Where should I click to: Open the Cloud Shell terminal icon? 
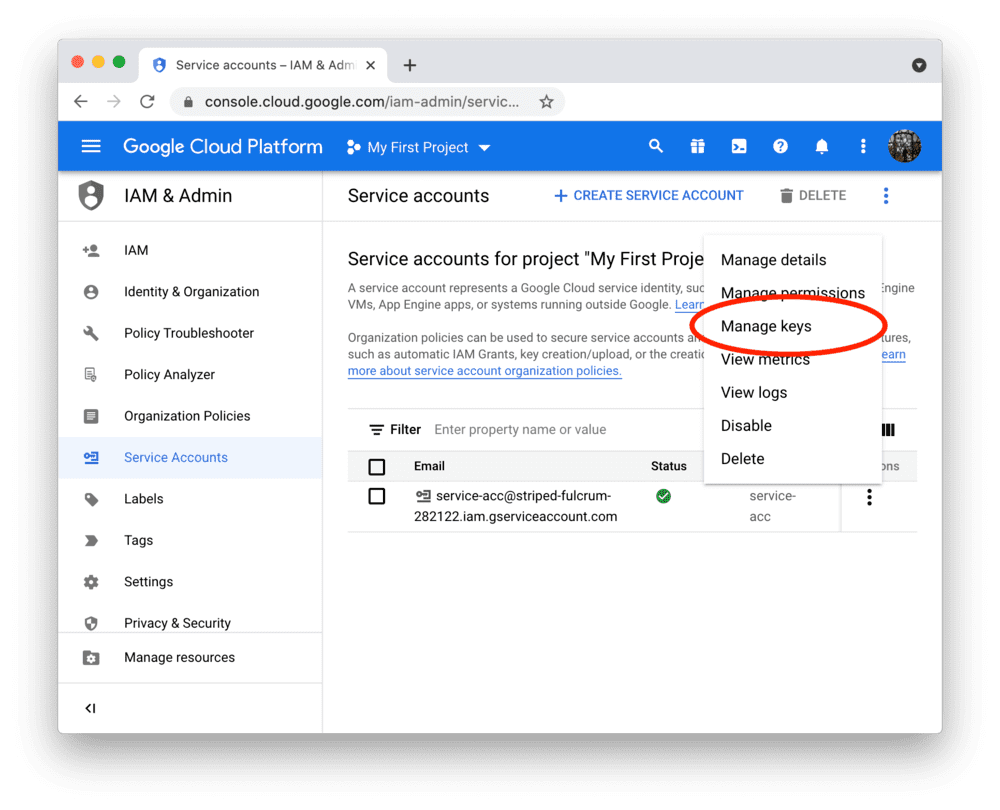[x=738, y=146]
